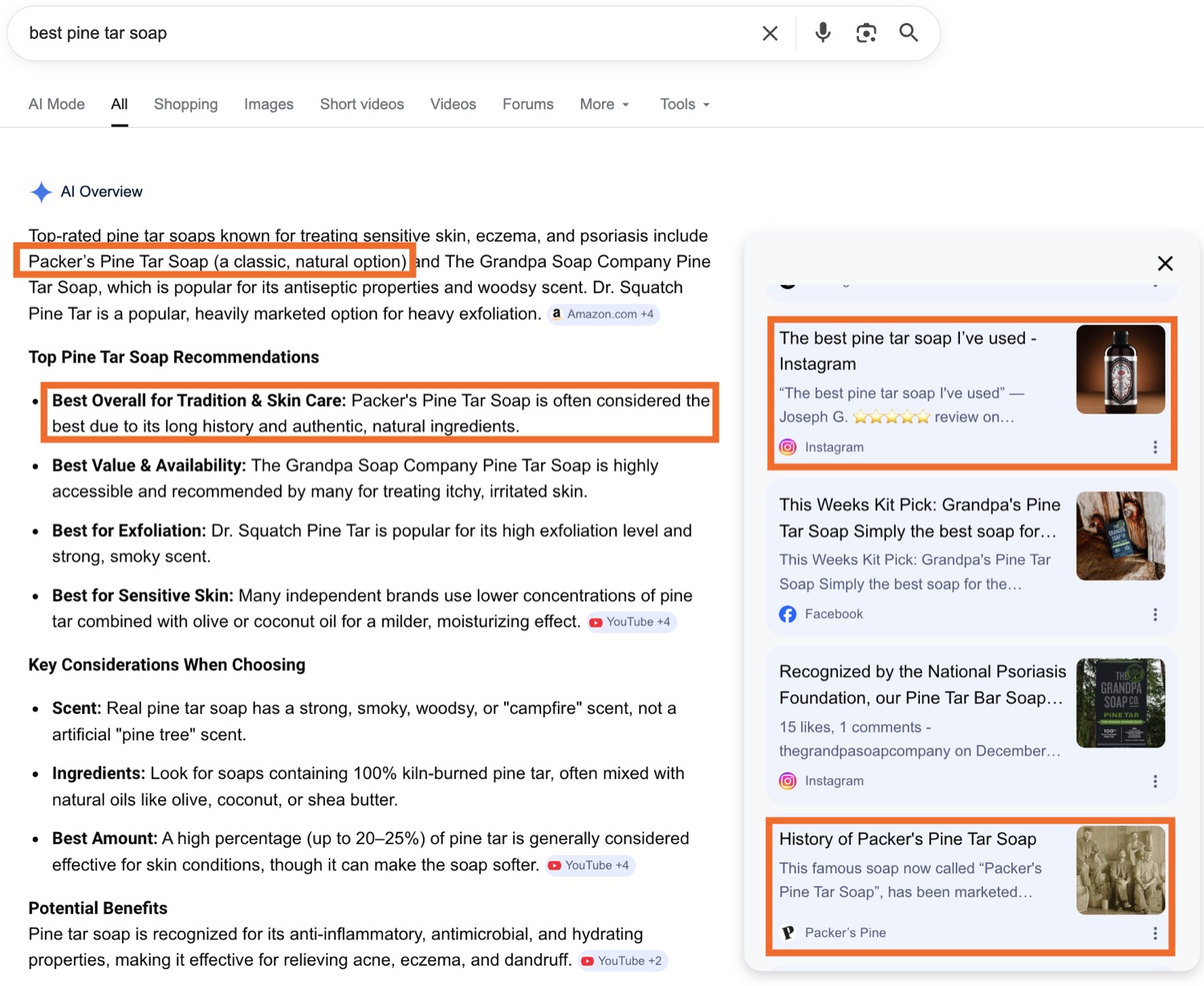Click the vintage Packer's history photo thumbnail
The image size is (1204, 986).
(x=1121, y=870)
